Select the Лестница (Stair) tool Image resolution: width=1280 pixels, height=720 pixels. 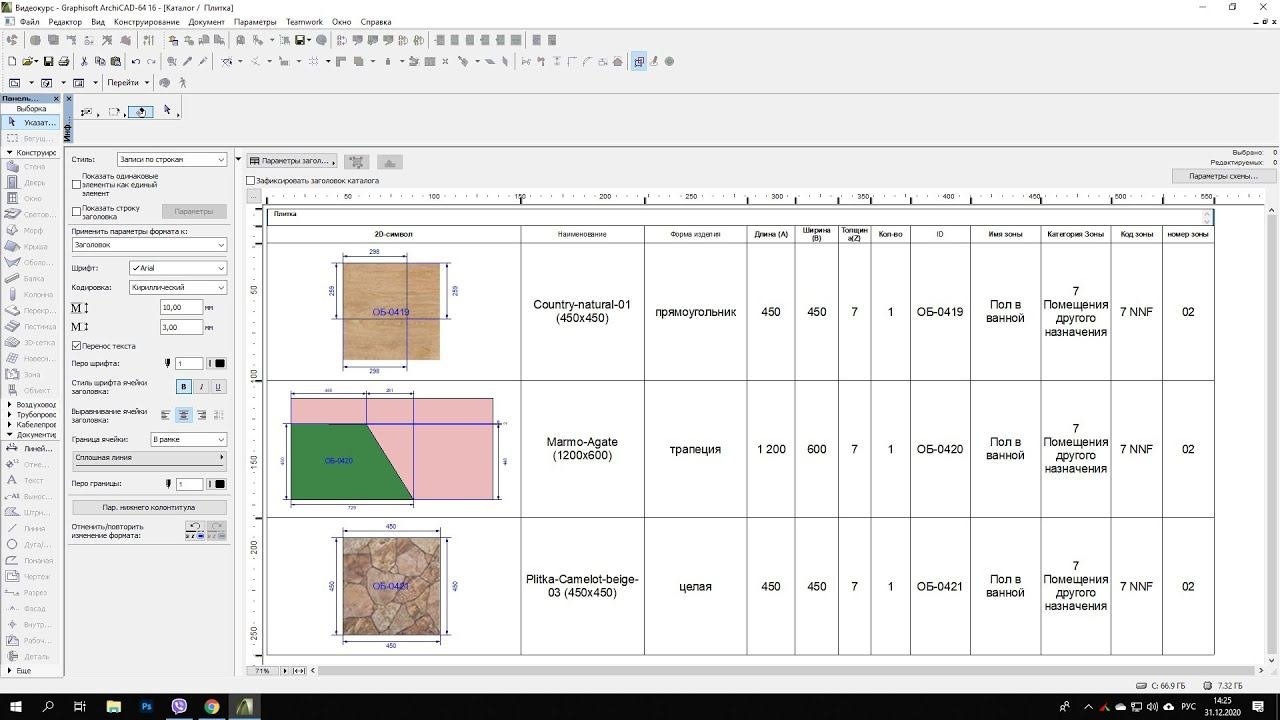point(32,327)
